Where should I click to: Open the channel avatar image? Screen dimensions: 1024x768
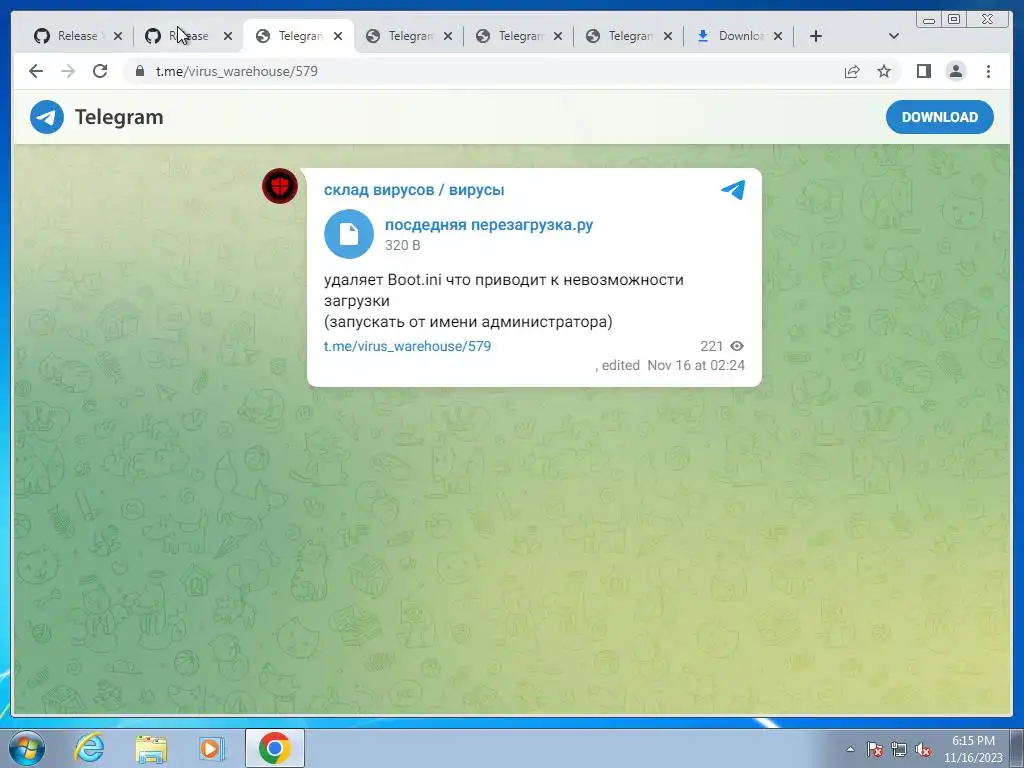click(280, 186)
